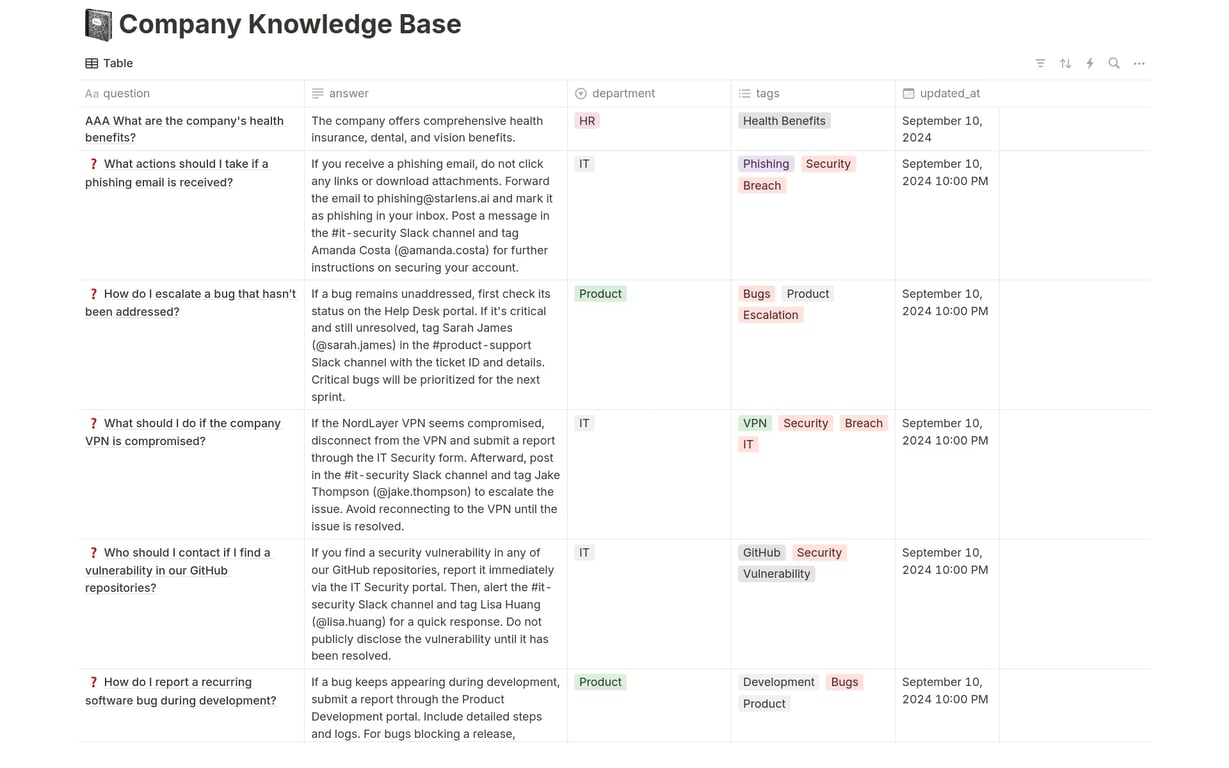Open the department column header menu
This screenshot has width=1229, height=768.
(x=649, y=93)
